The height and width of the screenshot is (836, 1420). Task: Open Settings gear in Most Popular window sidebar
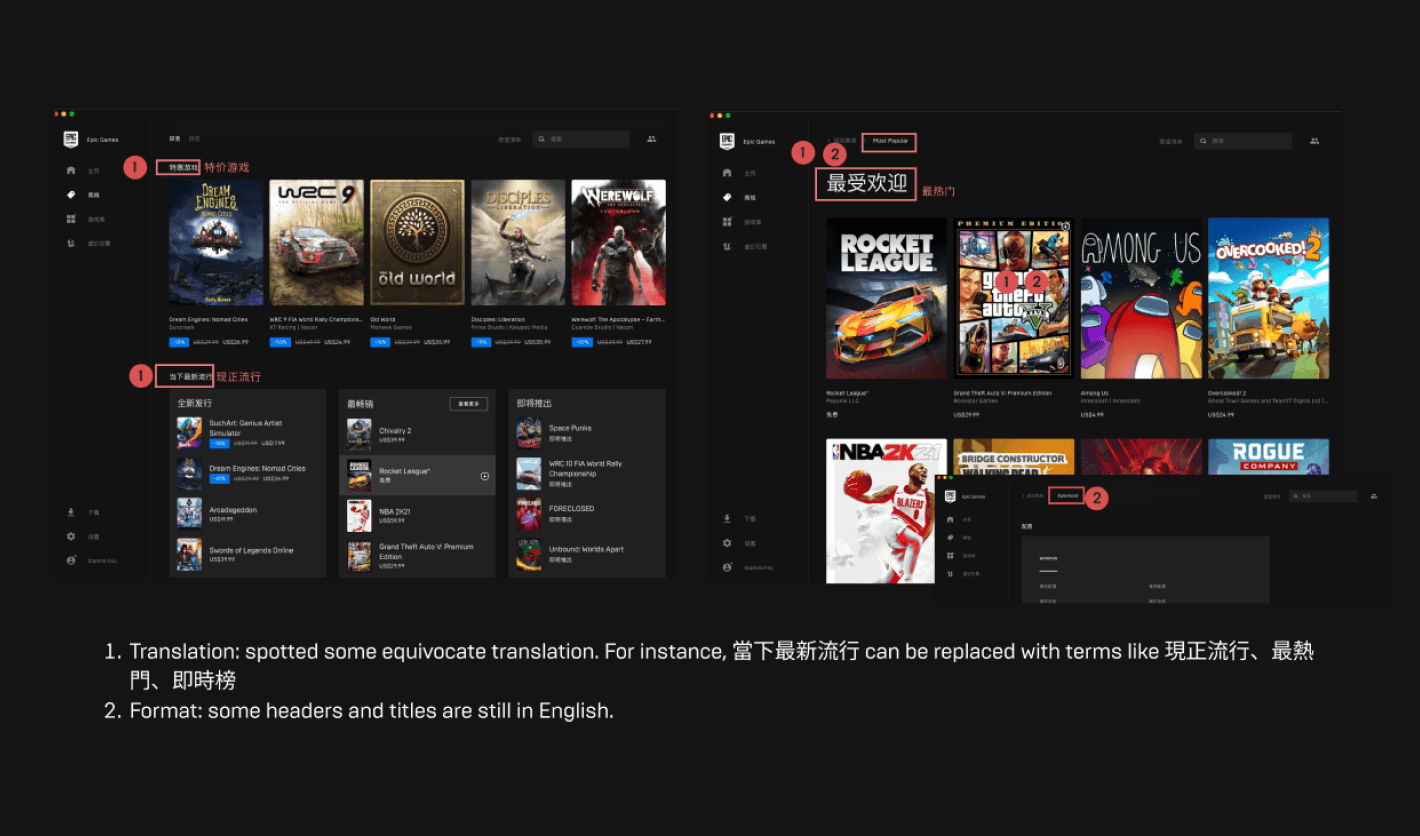[x=727, y=543]
